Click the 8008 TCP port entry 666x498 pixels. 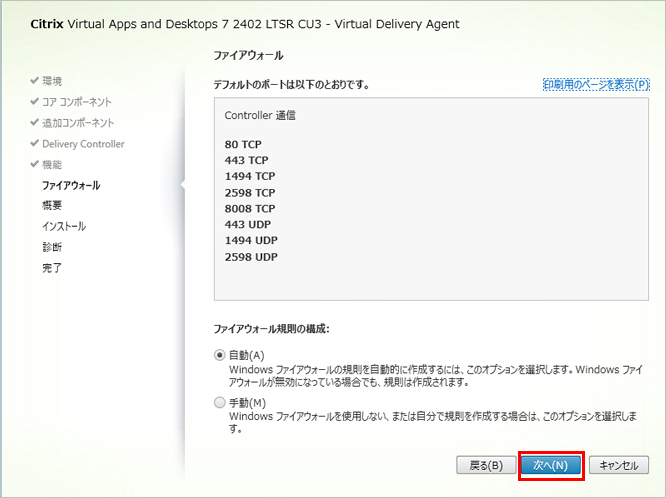point(250,208)
